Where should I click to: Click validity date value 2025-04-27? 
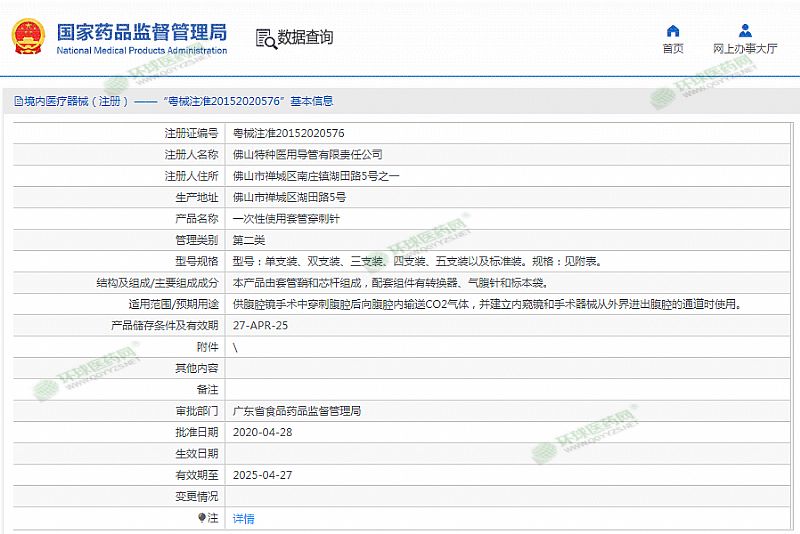pos(262,475)
